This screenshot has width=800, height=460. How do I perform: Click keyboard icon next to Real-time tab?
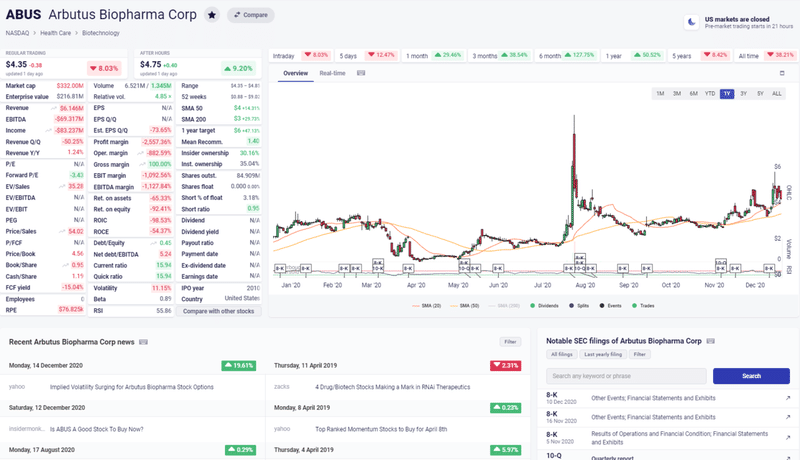click(361, 73)
